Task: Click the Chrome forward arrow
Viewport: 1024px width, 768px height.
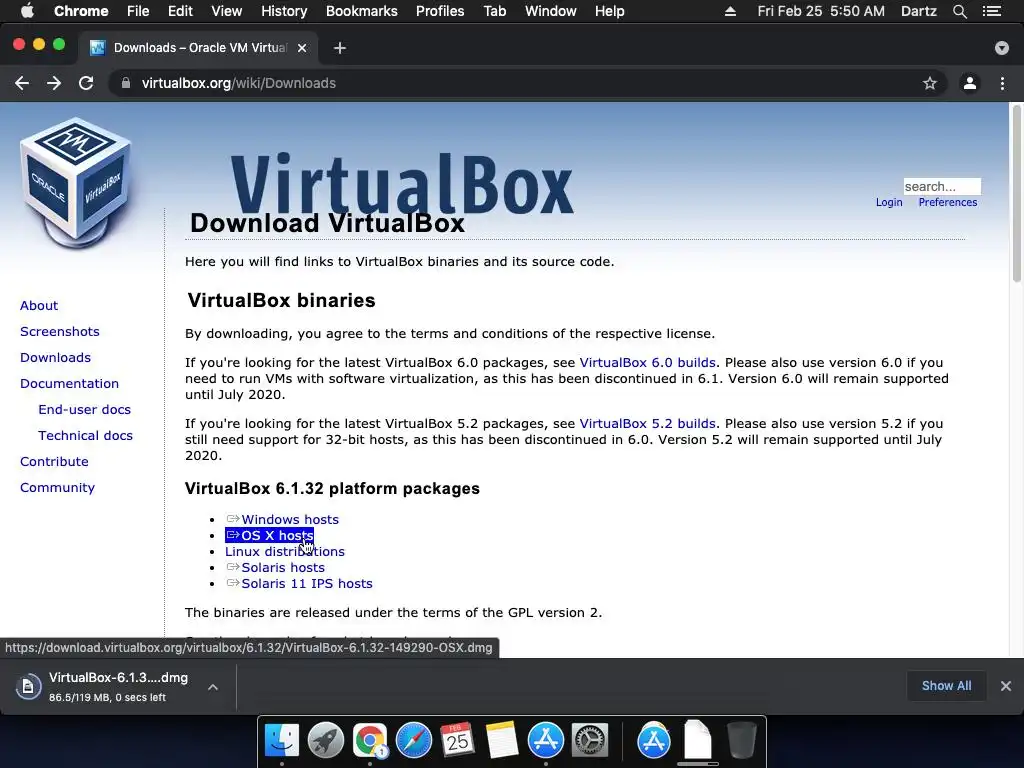Action: (x=54, y=83)
